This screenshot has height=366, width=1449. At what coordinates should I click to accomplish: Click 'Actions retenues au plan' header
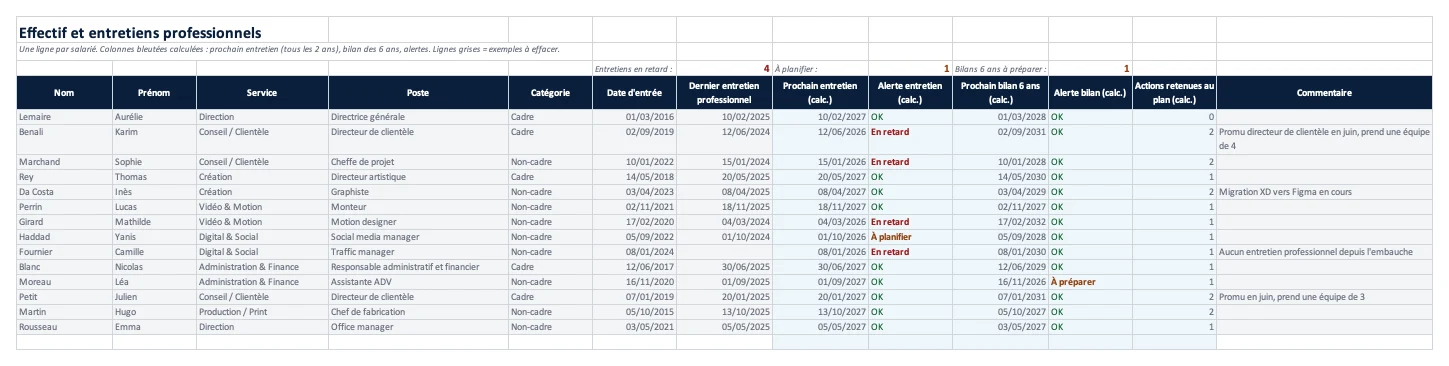click(1174, 93)
